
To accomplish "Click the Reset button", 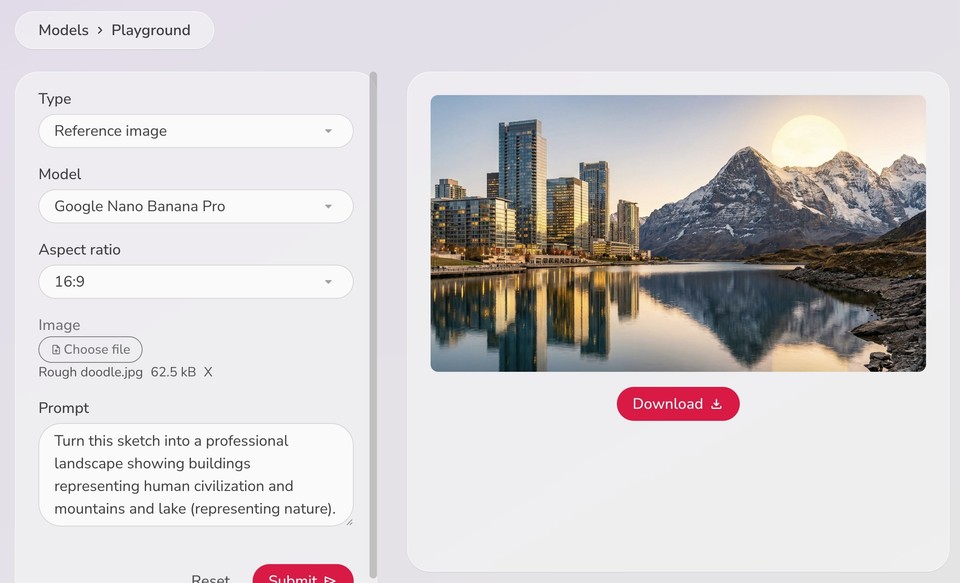I will pos(211,578).
